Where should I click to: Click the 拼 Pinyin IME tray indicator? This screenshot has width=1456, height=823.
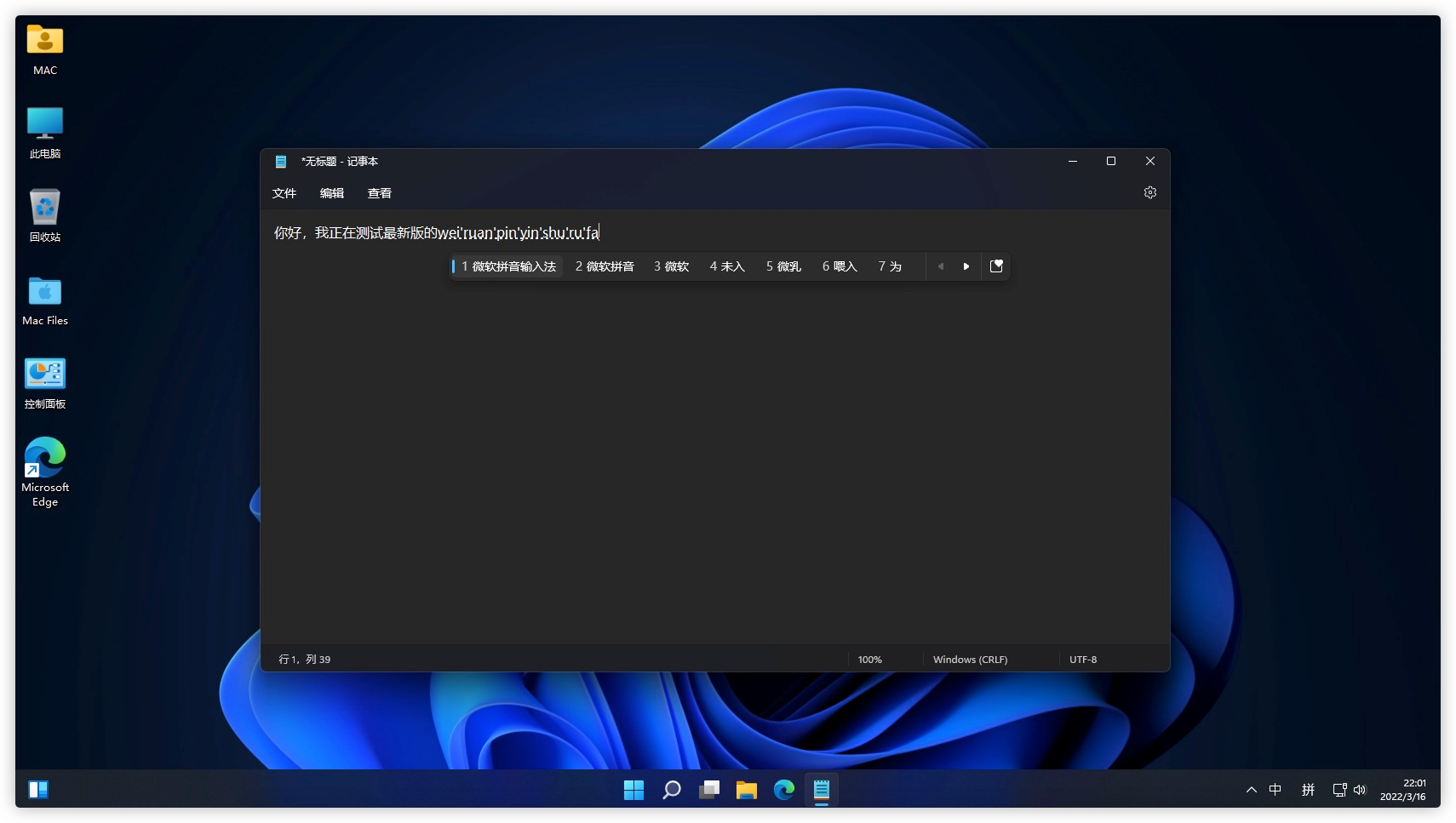click(1308, 790)
